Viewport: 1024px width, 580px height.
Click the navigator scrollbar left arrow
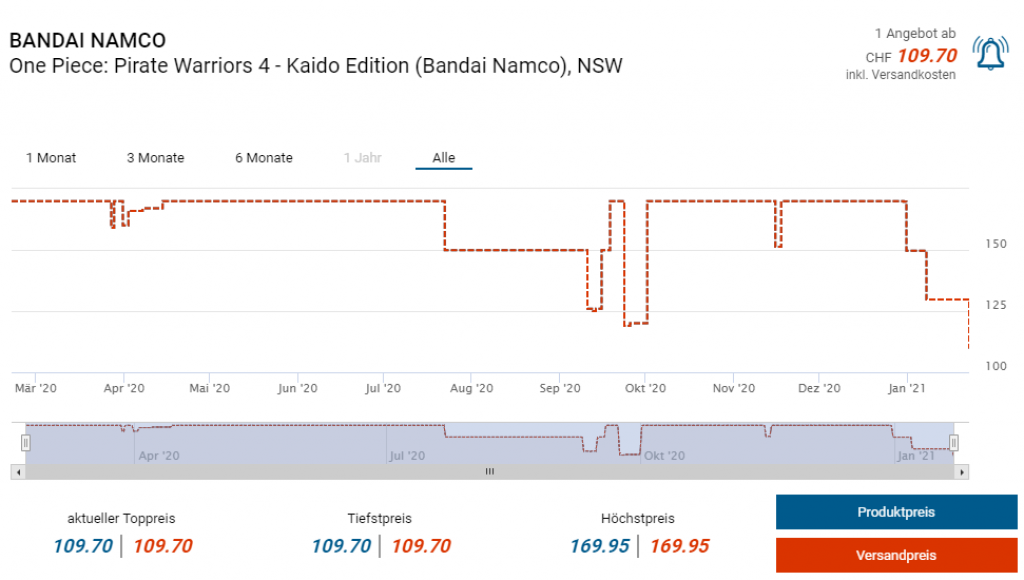click(x=16, y=471)
